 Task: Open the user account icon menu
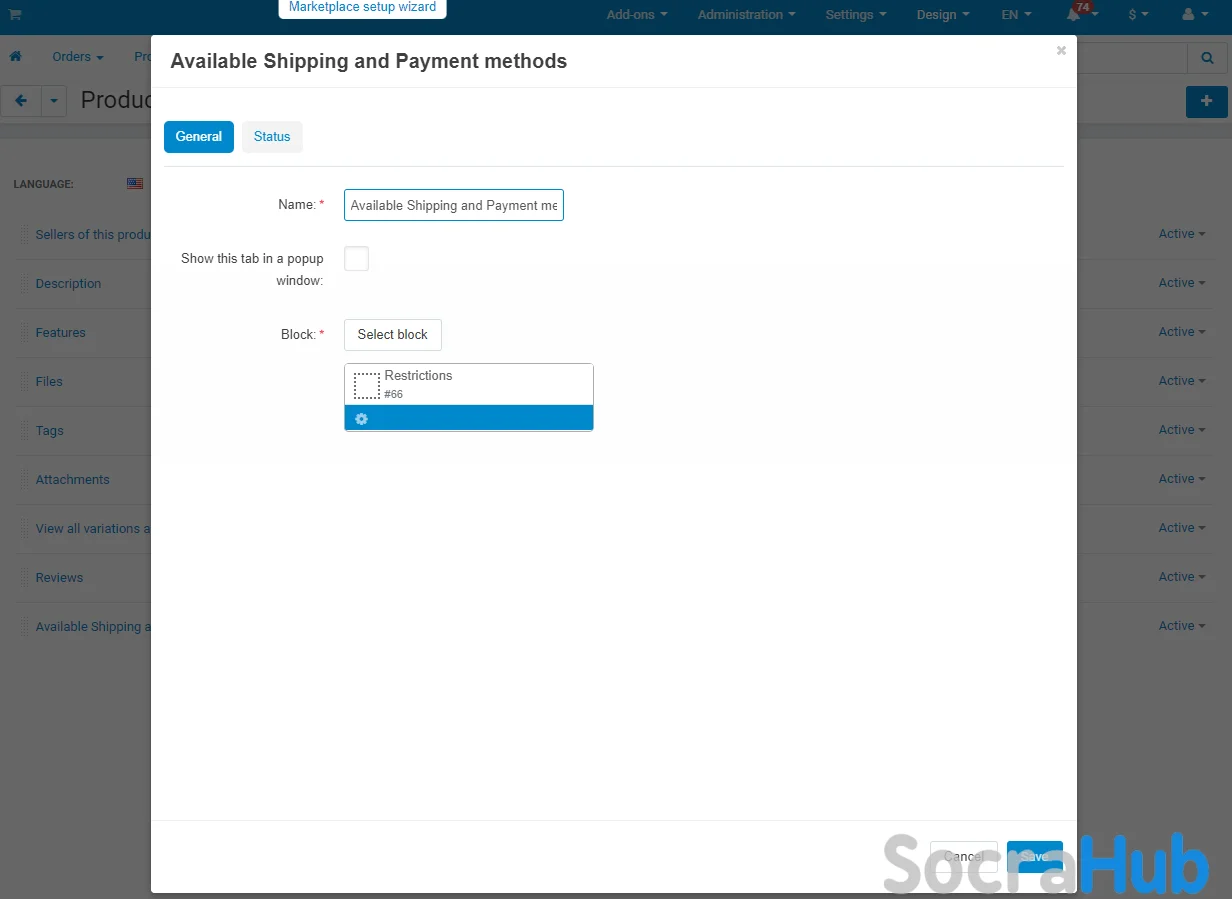[x=1192, y=15]
